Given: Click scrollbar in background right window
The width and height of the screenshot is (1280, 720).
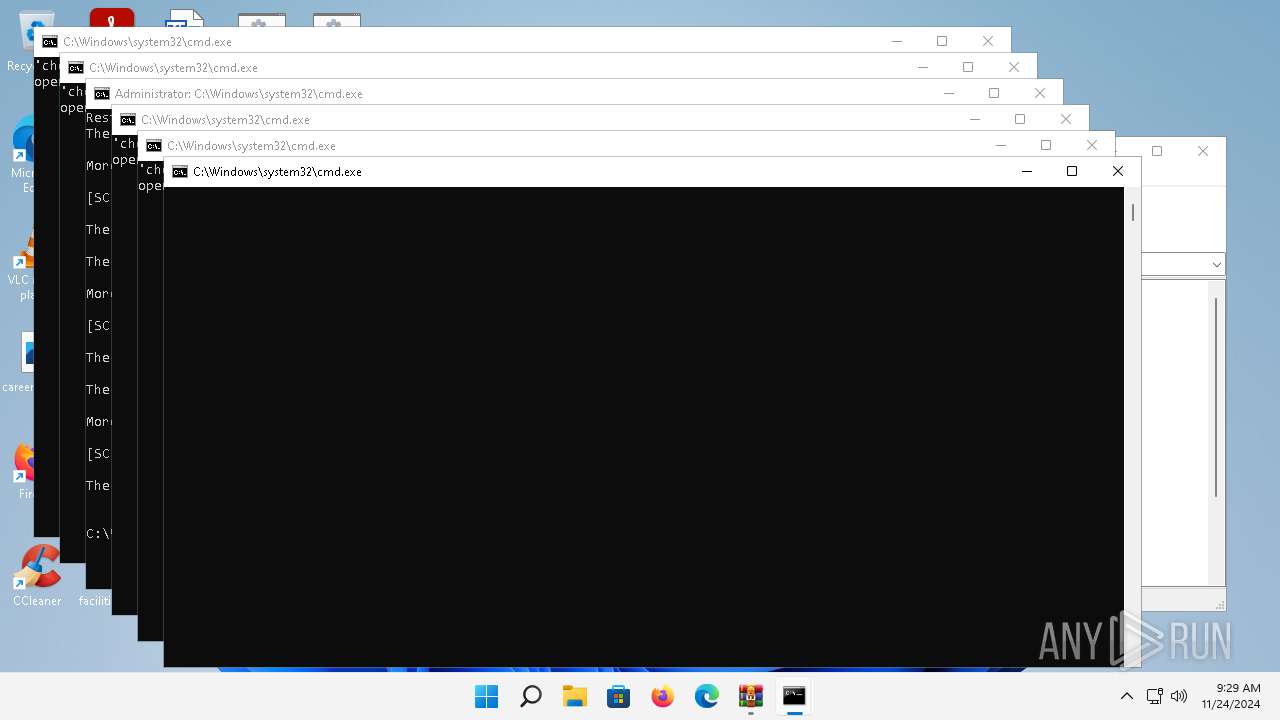Looking at the screenshot, I should (1216, 397).
